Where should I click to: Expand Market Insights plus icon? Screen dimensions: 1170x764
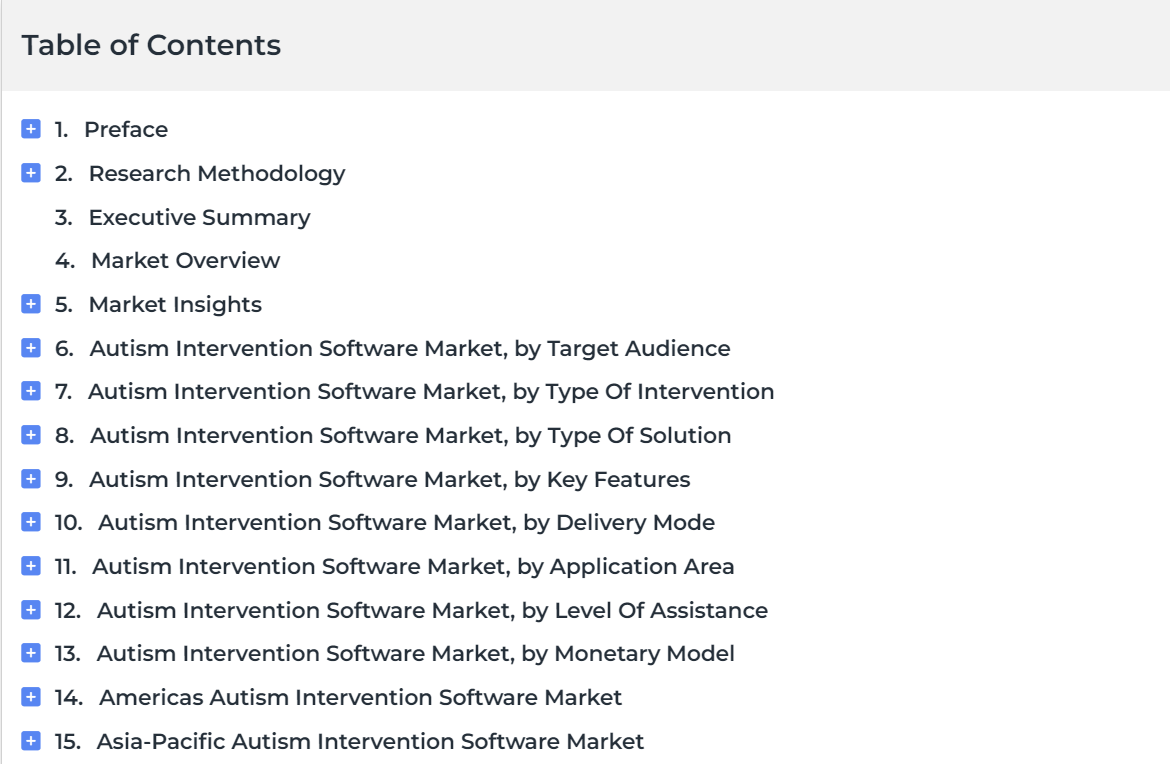(31, 304)
